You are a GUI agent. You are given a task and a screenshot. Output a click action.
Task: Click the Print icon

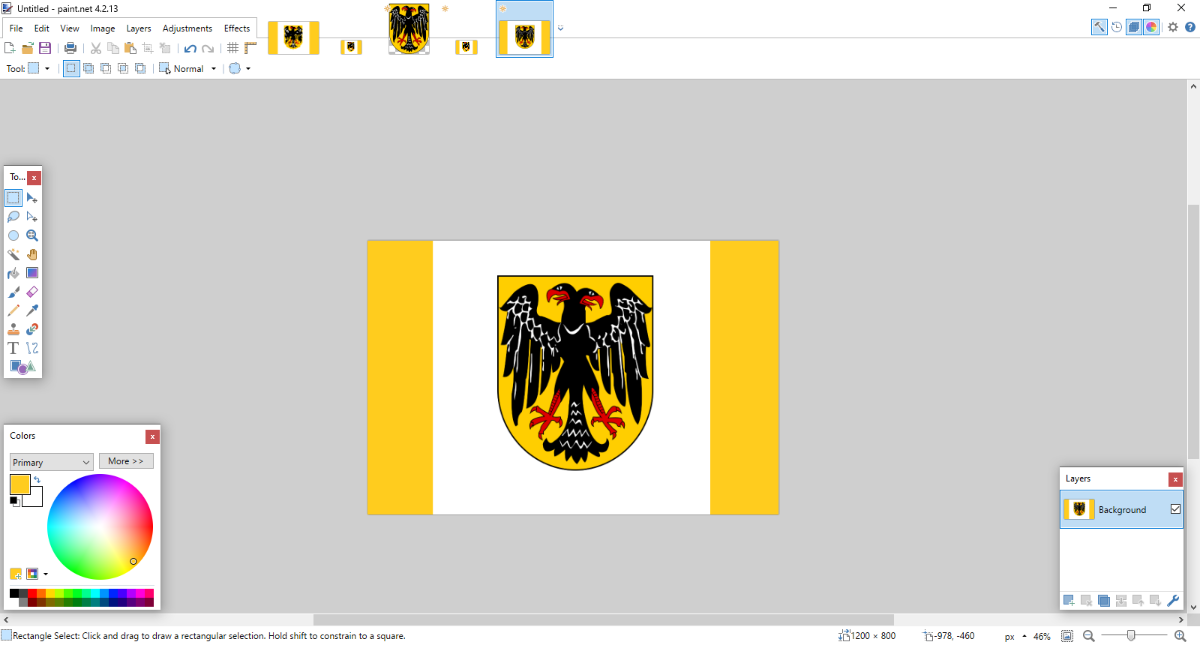pos(70,48)
